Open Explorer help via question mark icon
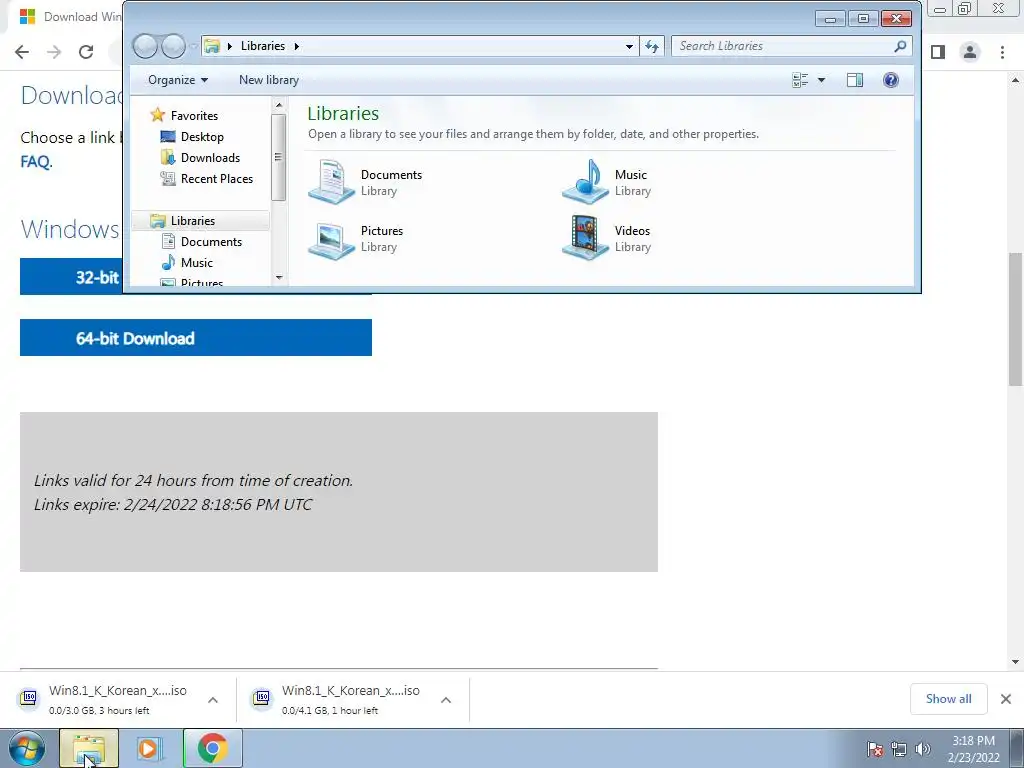Screen dimensions: 1024x768 point(891,80)
